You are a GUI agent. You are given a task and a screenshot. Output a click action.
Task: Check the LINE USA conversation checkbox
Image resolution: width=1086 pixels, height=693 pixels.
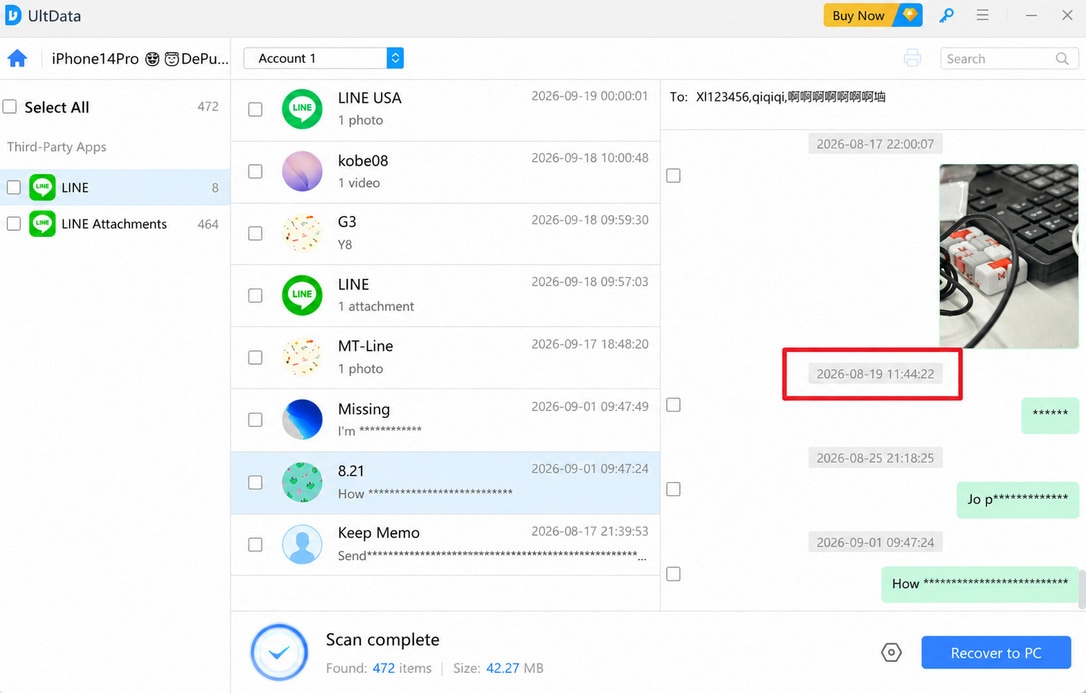[x=255, y=109]
